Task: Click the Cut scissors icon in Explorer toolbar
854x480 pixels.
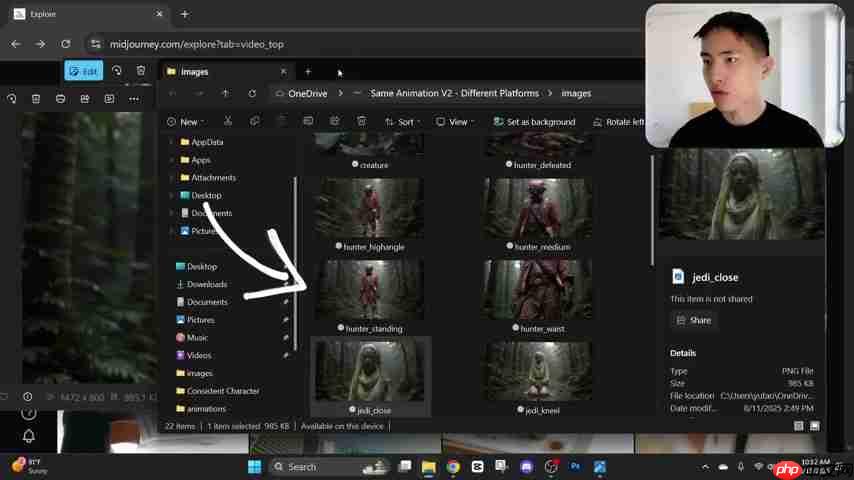Action: pyautogui.click(x=228, y=122)
